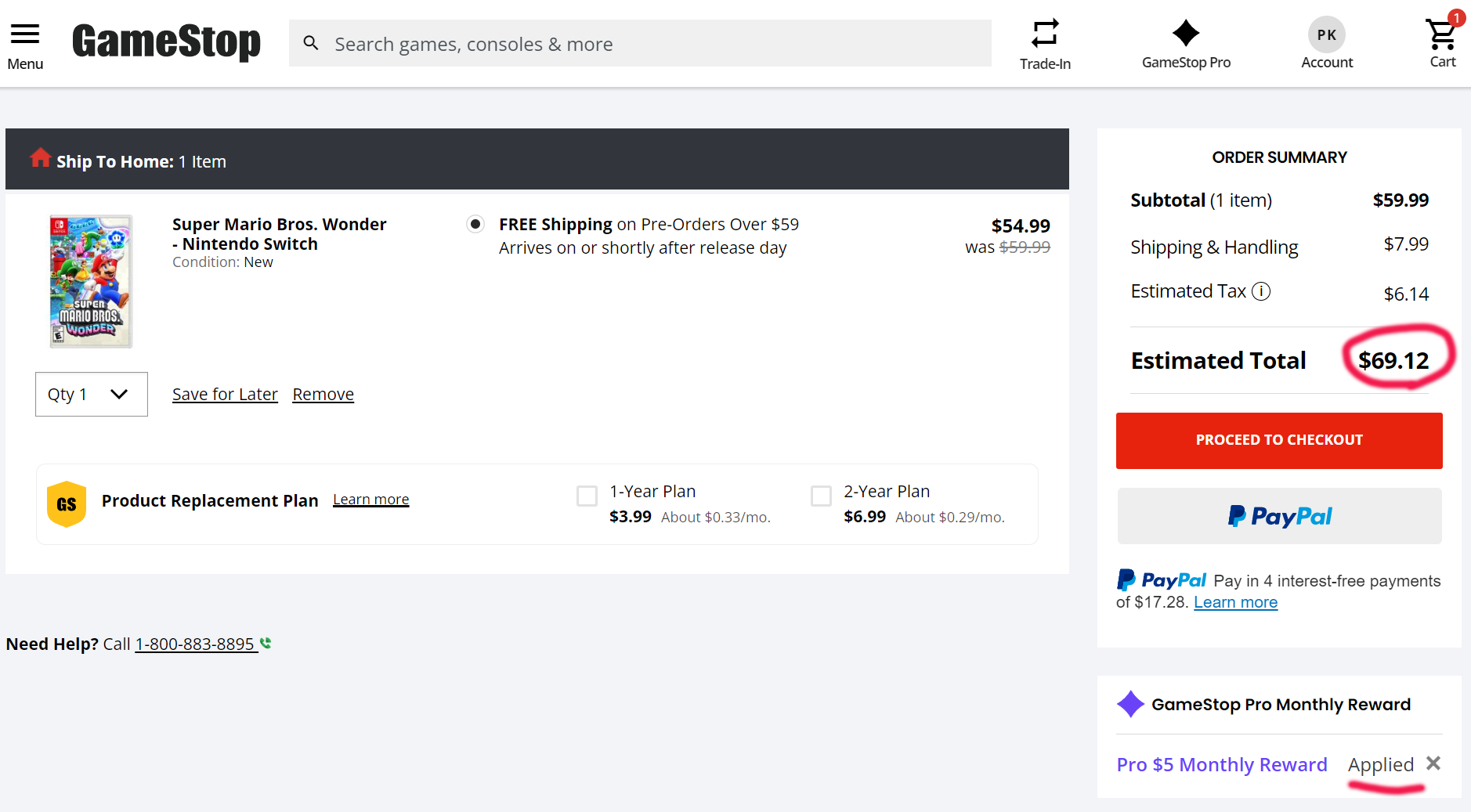1471x812 pixels.
Task: Click the Condition: New text
Action: pyautogui.click(x=222, y=262)
